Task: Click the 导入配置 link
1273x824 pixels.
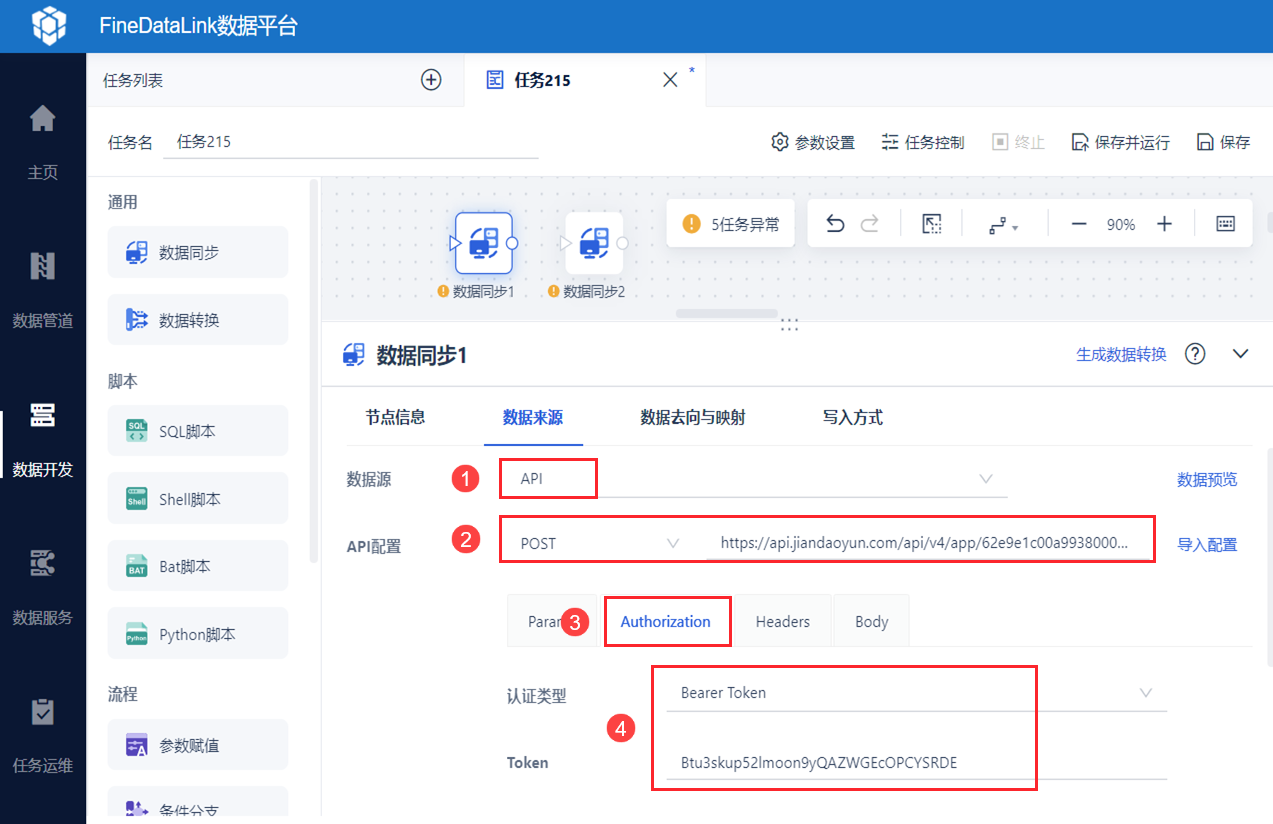Action: (1207, 545)
